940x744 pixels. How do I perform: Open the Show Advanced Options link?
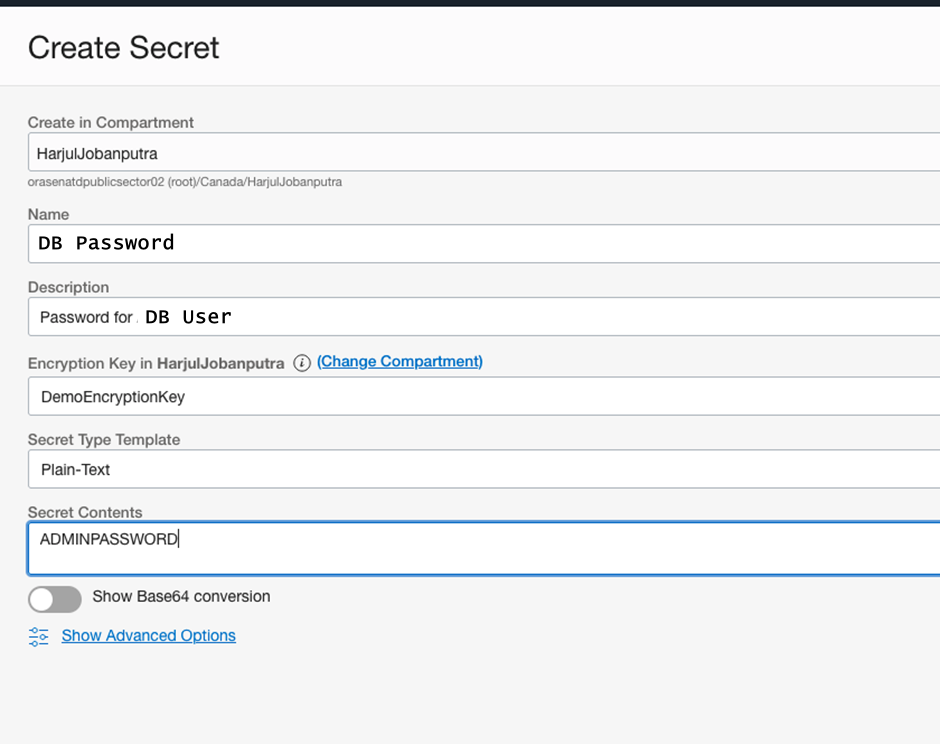(149, 636)
